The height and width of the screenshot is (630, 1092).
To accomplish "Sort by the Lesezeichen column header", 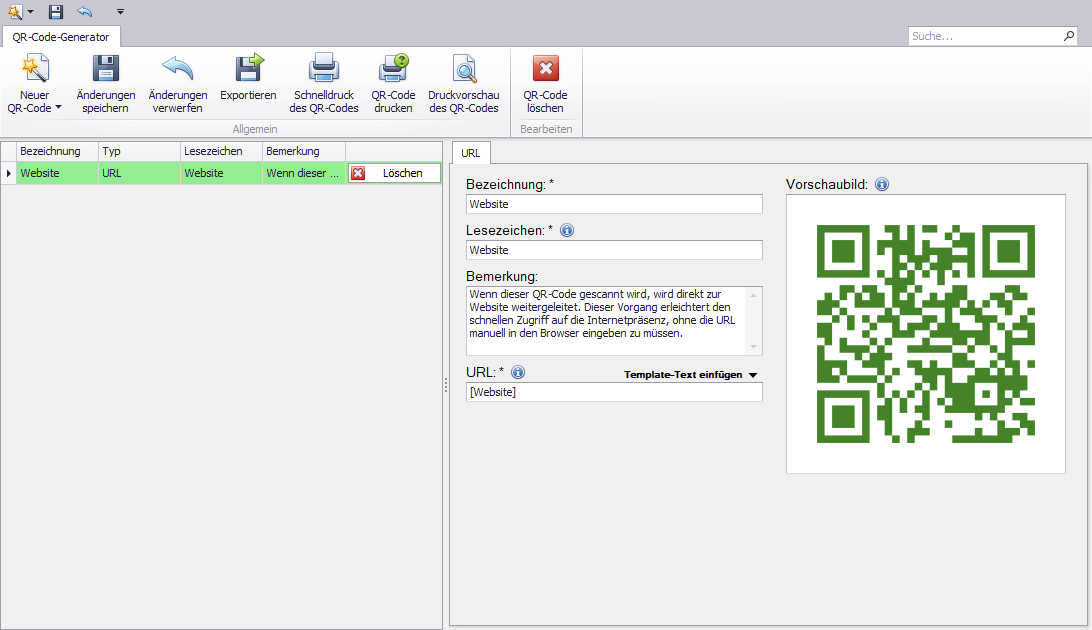I will coord(221,151).
